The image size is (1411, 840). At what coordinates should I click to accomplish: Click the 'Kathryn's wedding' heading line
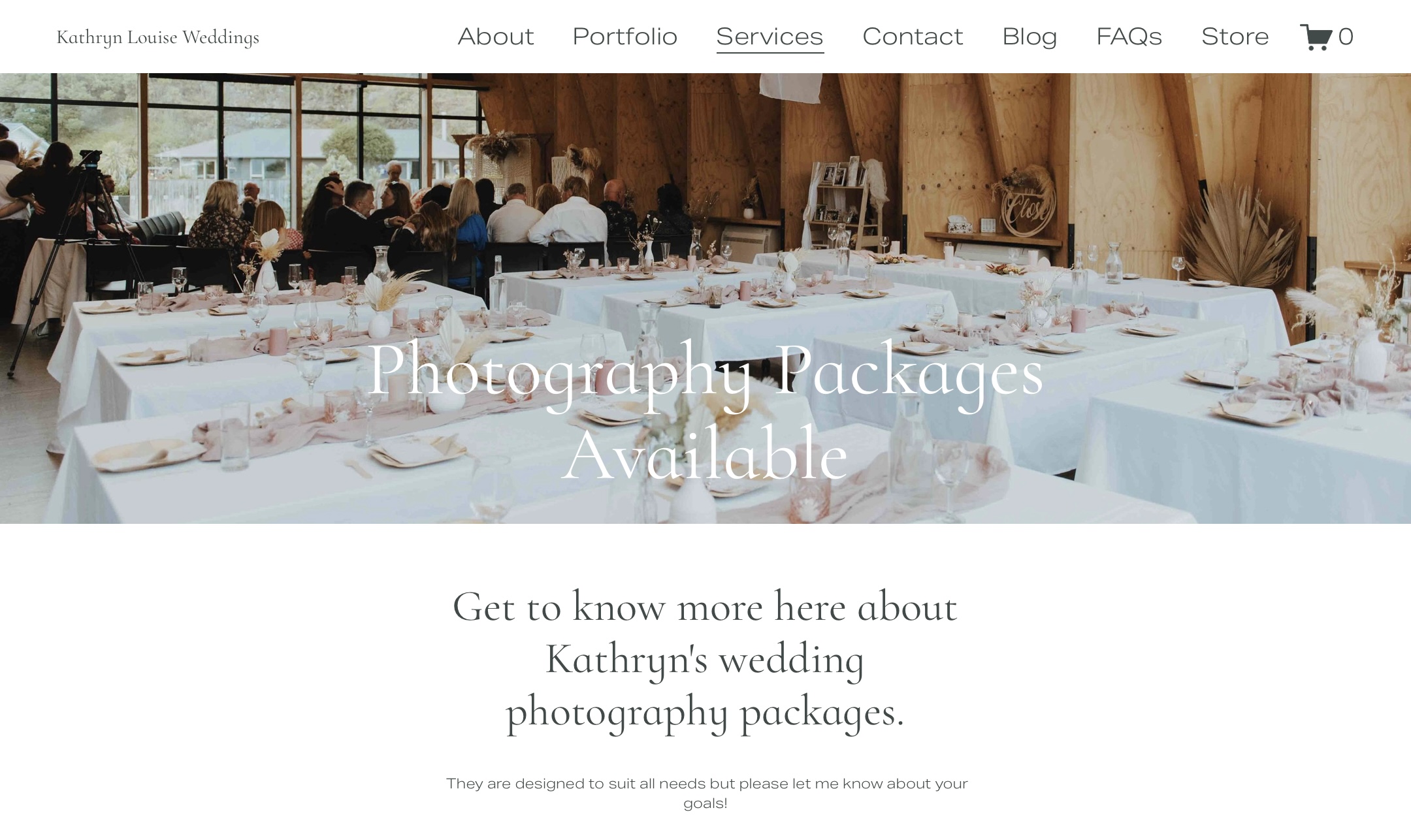click(705, 660)
